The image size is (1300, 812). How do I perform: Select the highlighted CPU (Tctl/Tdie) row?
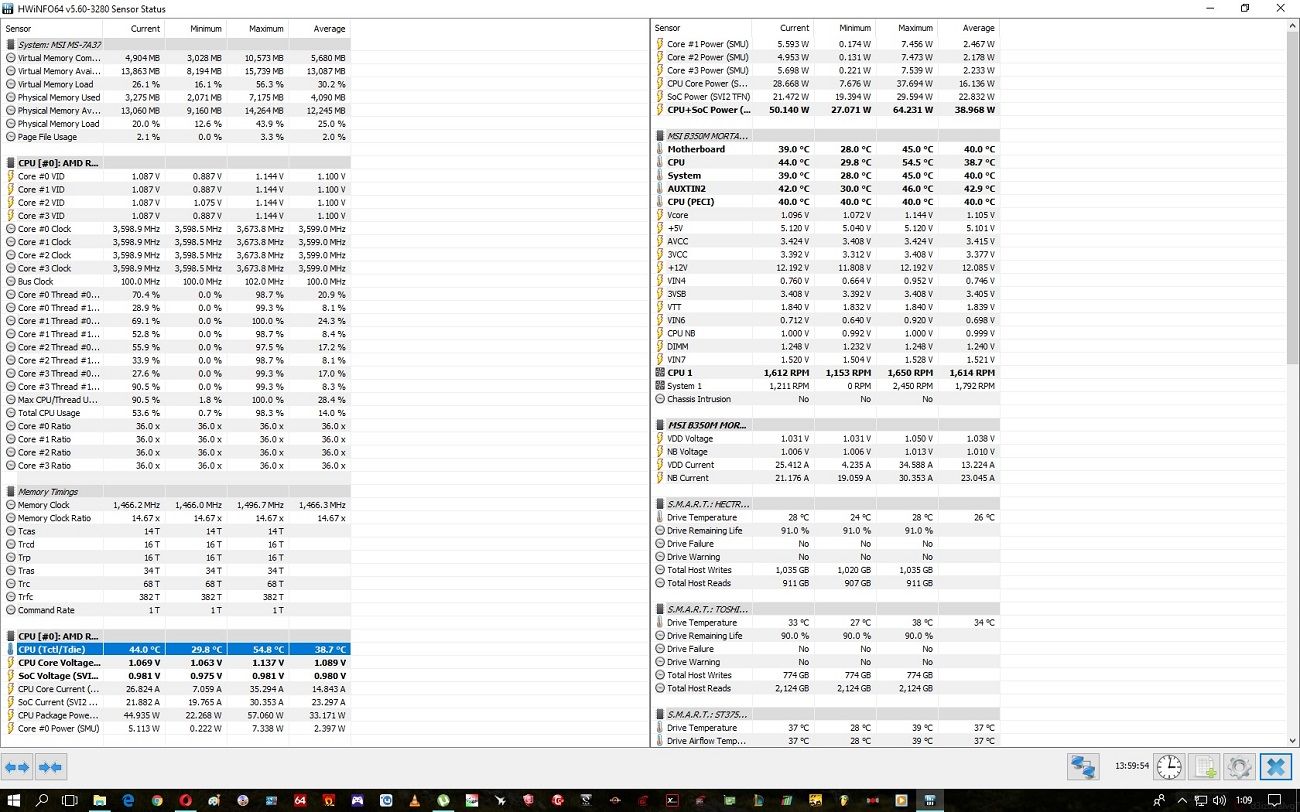(x=176, y=649)
